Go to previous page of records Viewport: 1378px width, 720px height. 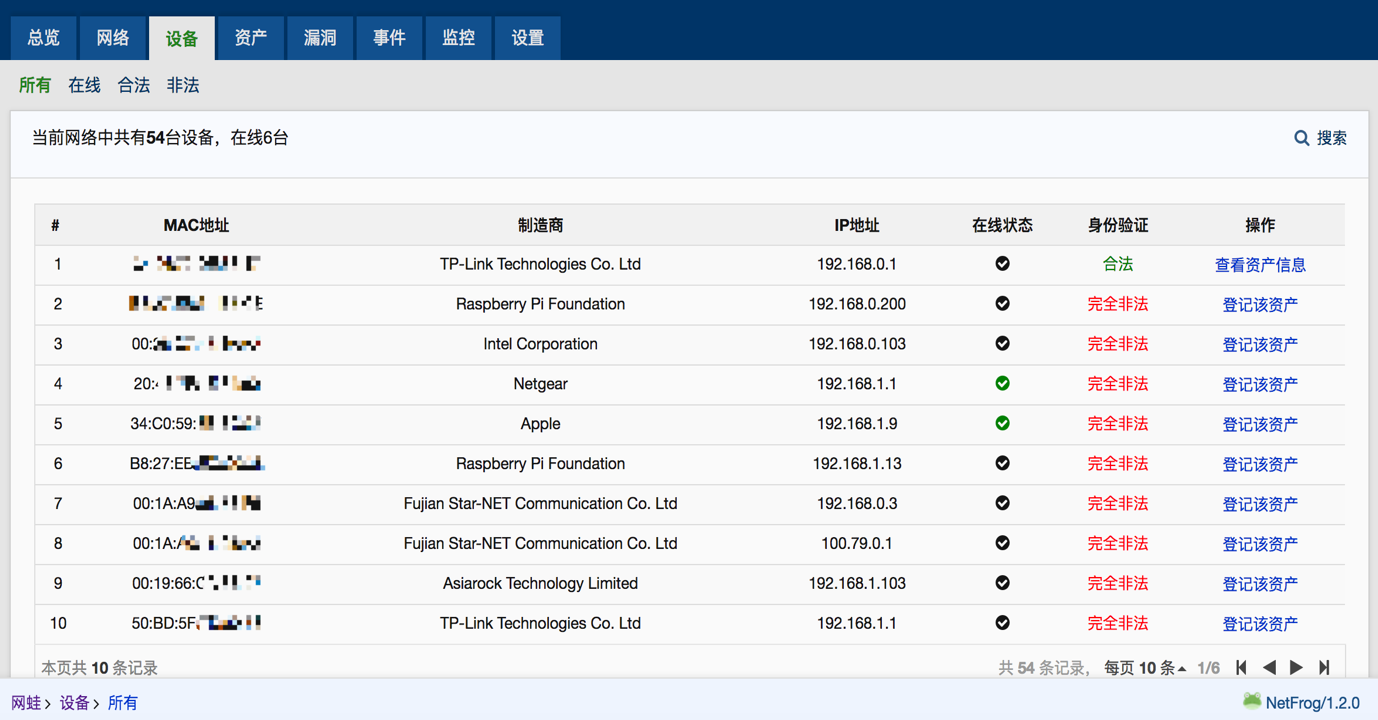point(1269,667)
